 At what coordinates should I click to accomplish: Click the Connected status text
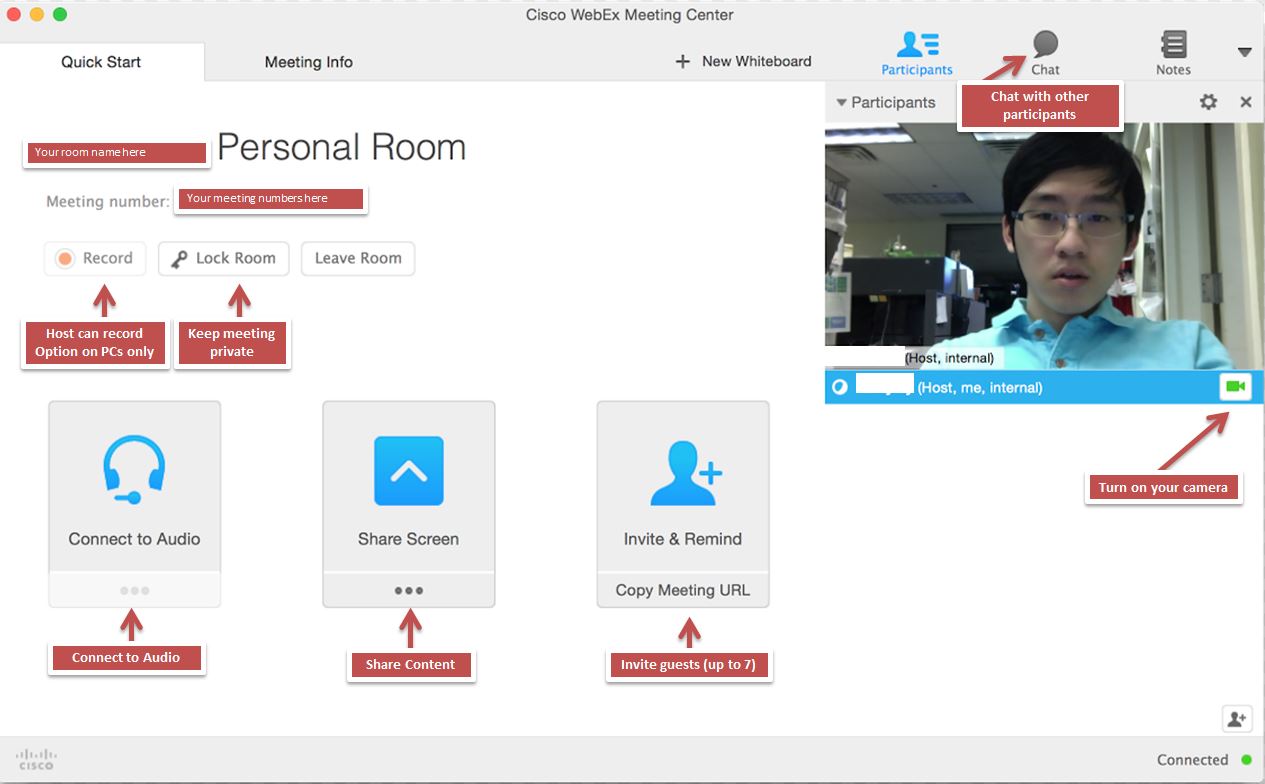[1192, 760]
